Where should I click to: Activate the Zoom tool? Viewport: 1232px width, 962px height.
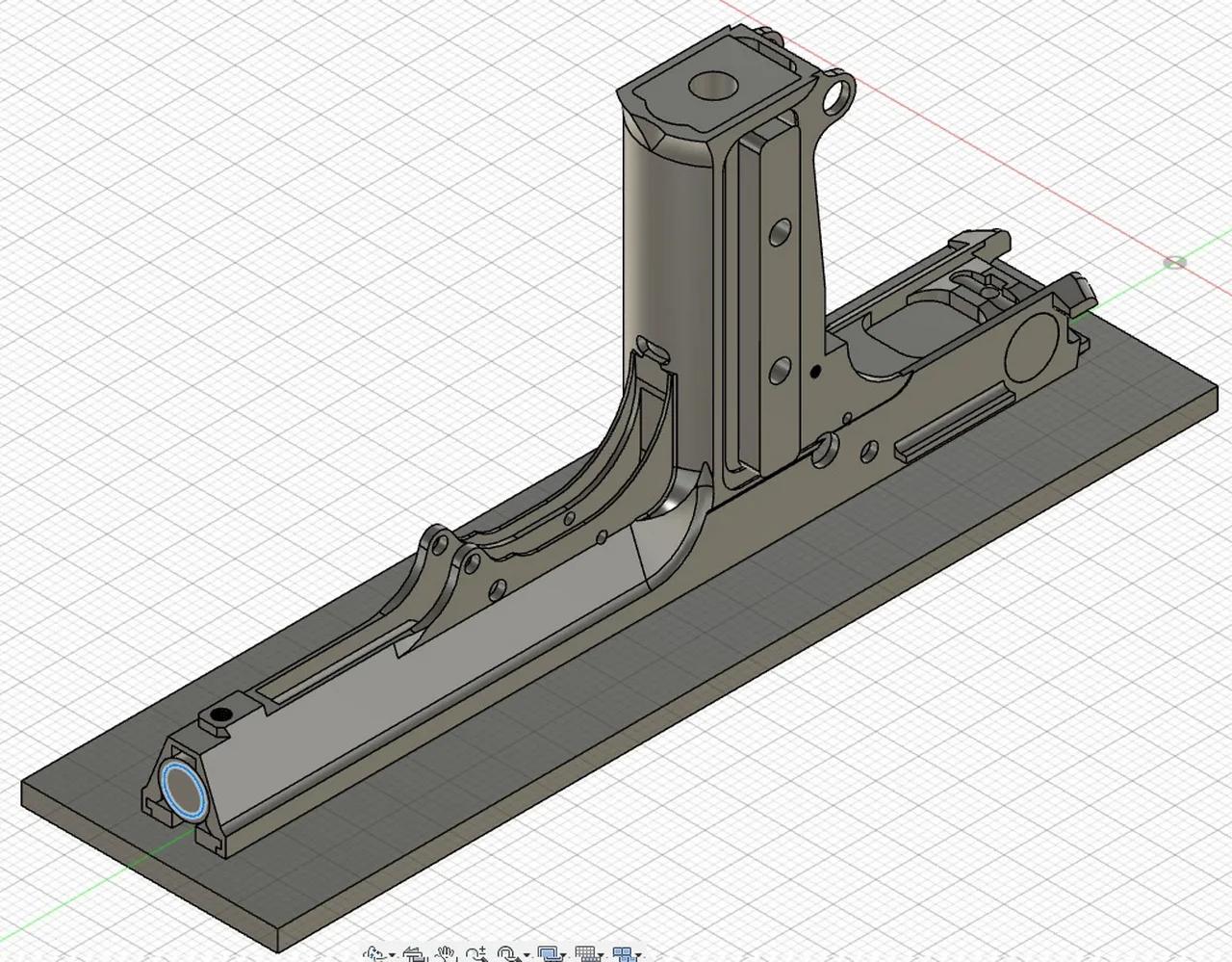(475, 954)
